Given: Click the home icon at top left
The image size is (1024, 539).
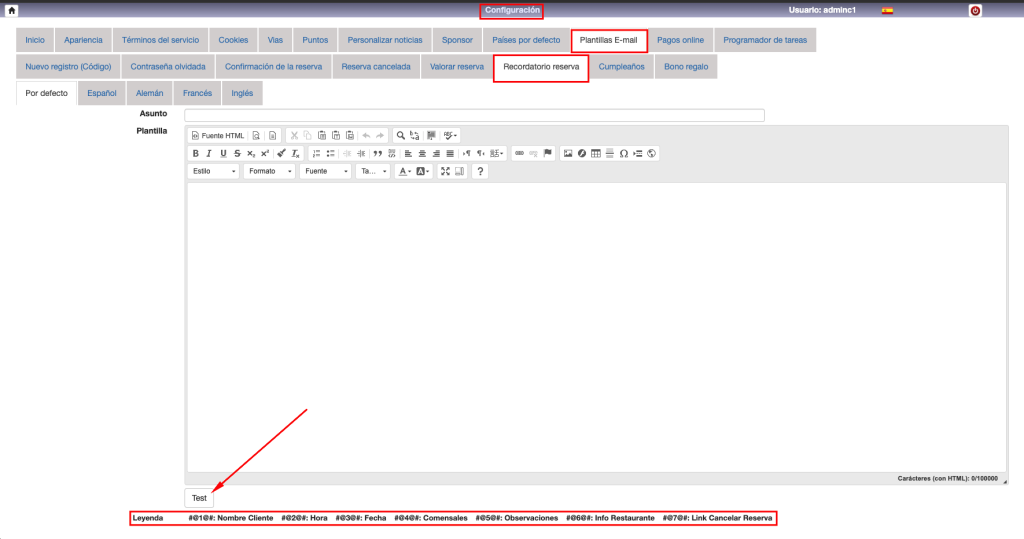Looking at the screenshot, I should 11,10.
